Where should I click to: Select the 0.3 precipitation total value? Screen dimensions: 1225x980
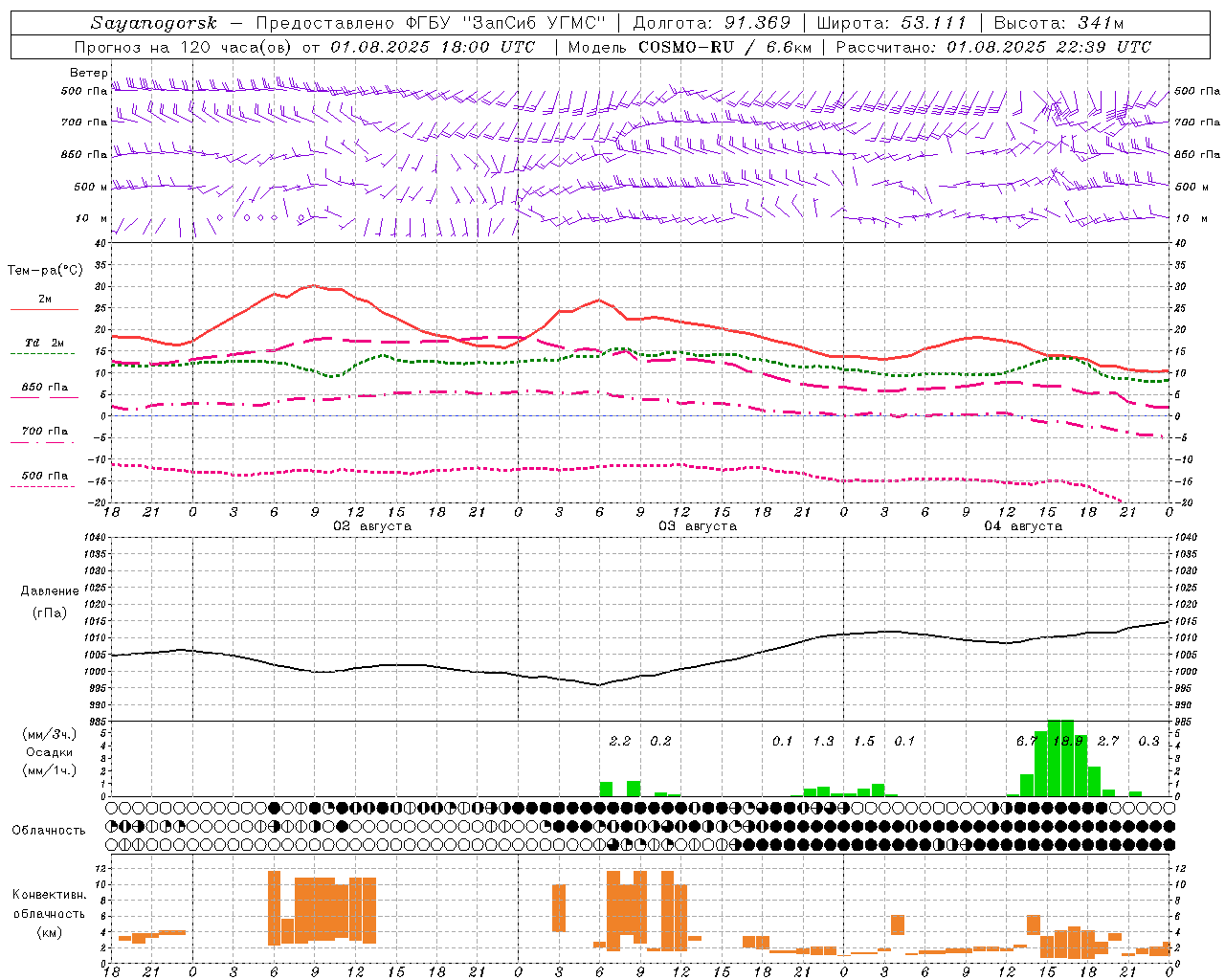click(x=1148, y=741)
